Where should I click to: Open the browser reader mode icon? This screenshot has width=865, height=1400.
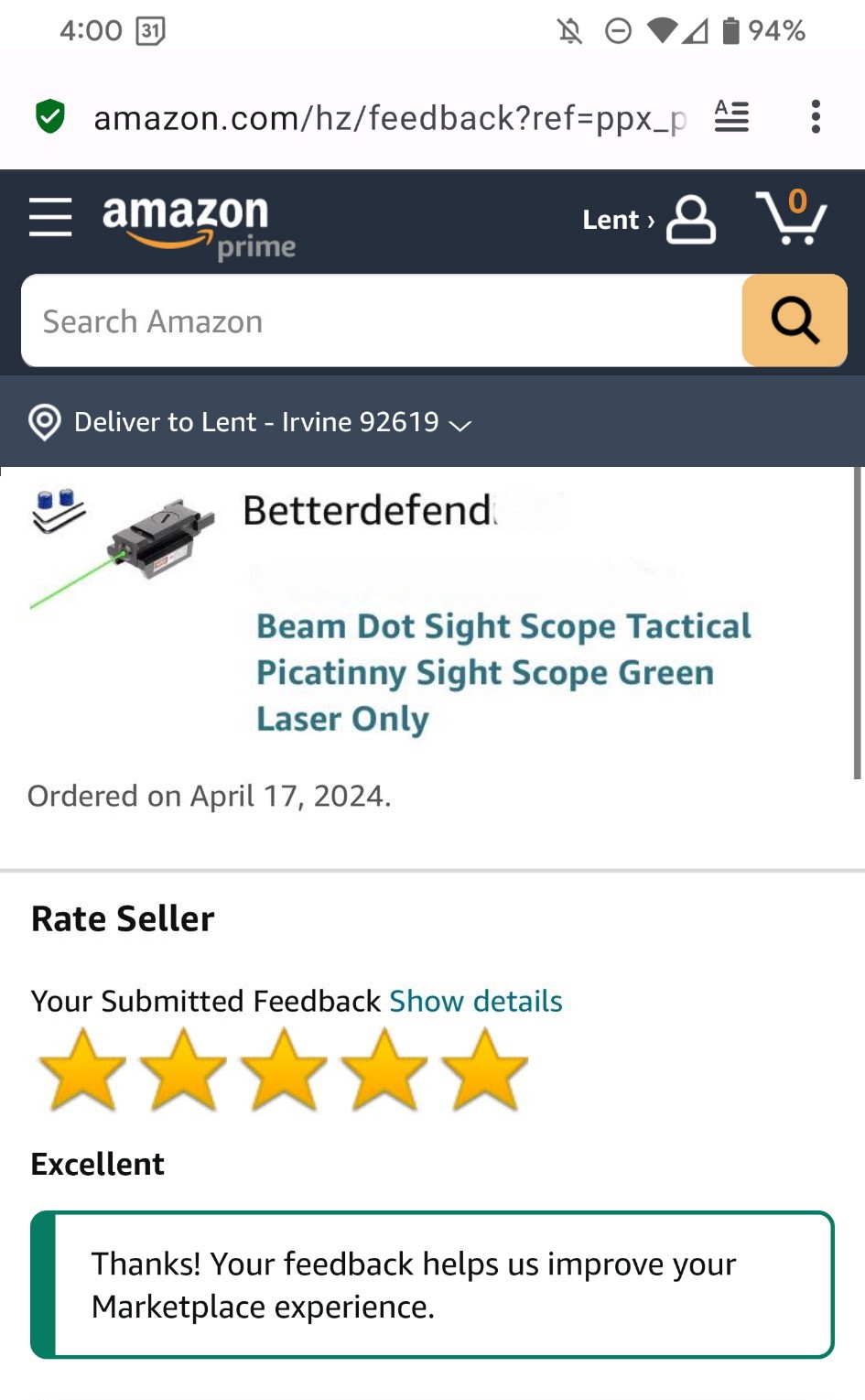click(x=731, y=117)
